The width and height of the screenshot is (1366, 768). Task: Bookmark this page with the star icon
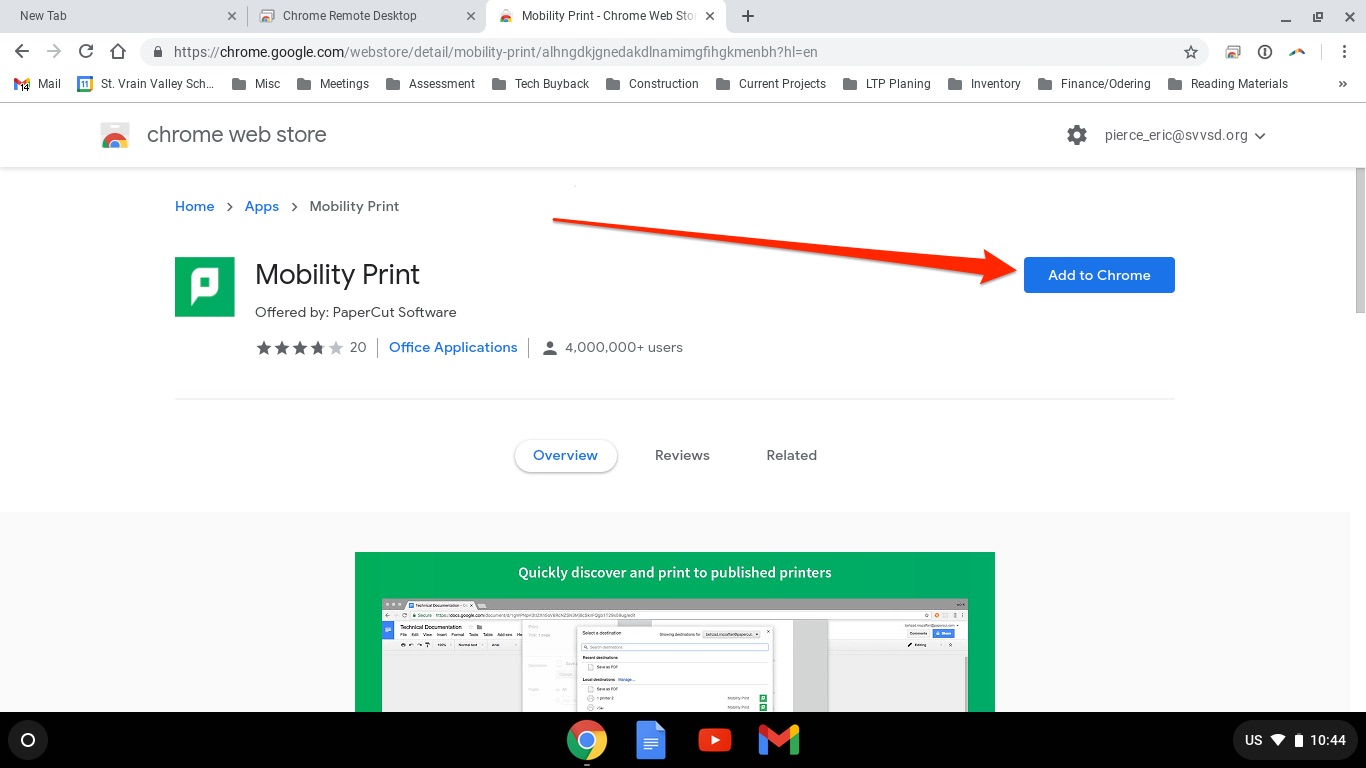point(1190,52)
